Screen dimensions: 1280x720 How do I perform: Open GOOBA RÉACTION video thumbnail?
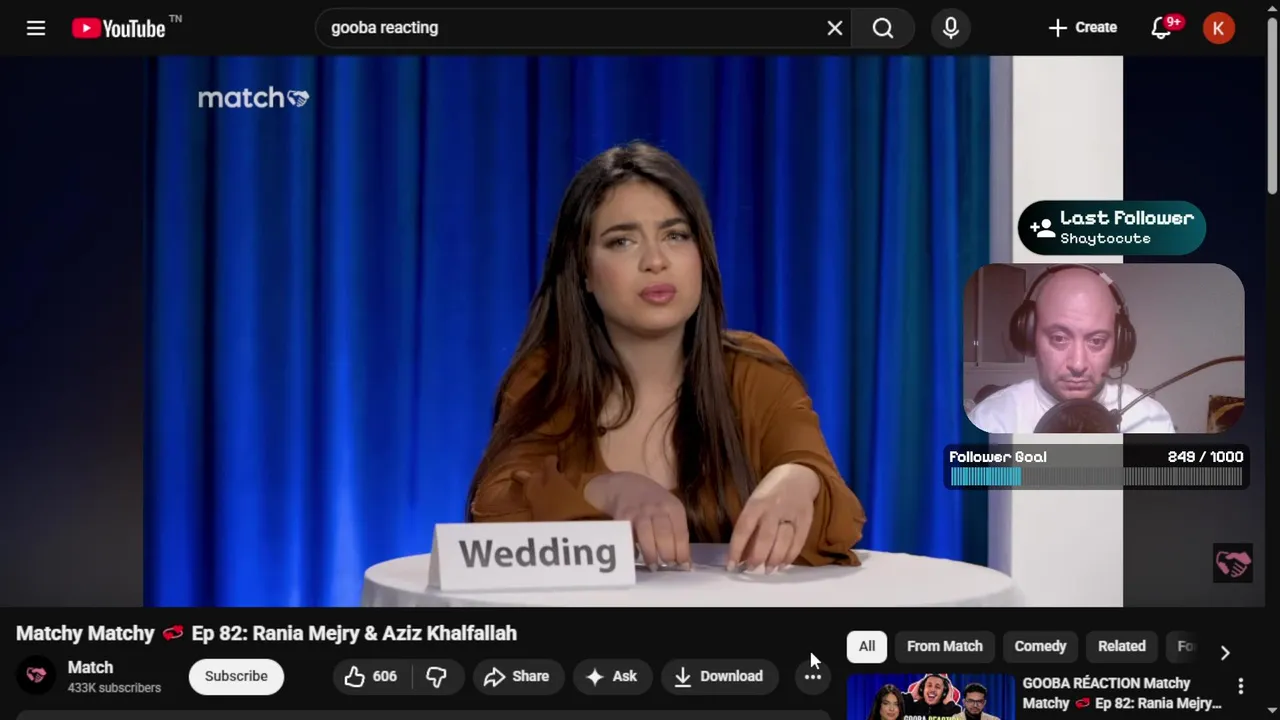pos(930,697)
